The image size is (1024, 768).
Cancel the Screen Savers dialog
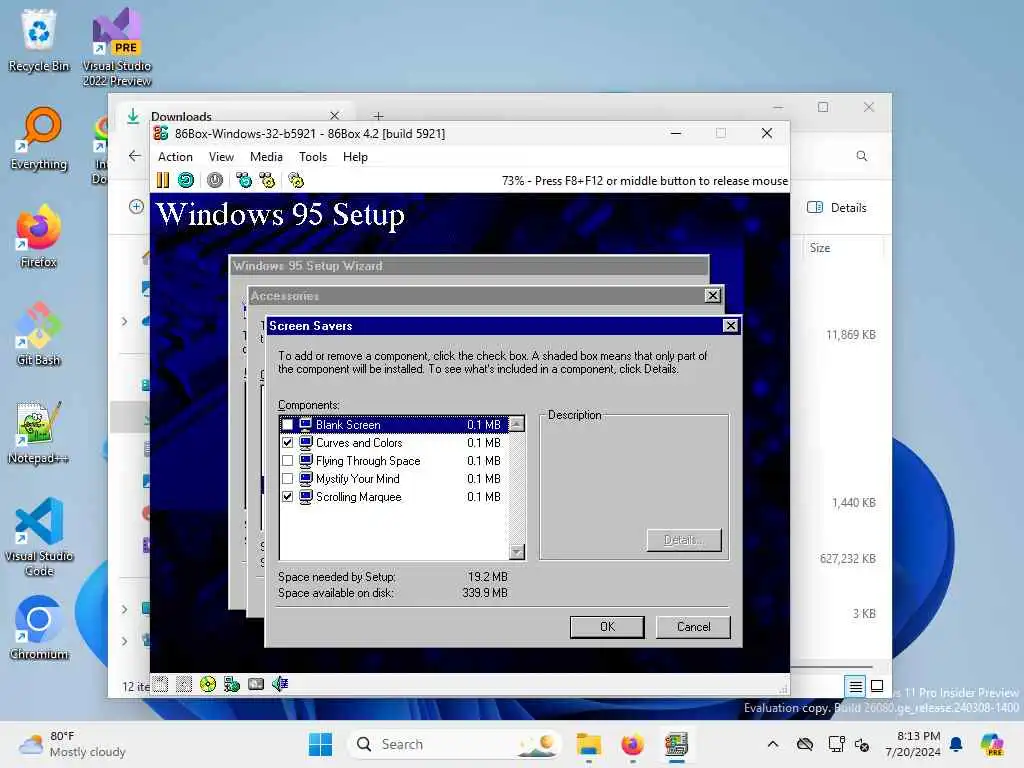pos(694,627)
